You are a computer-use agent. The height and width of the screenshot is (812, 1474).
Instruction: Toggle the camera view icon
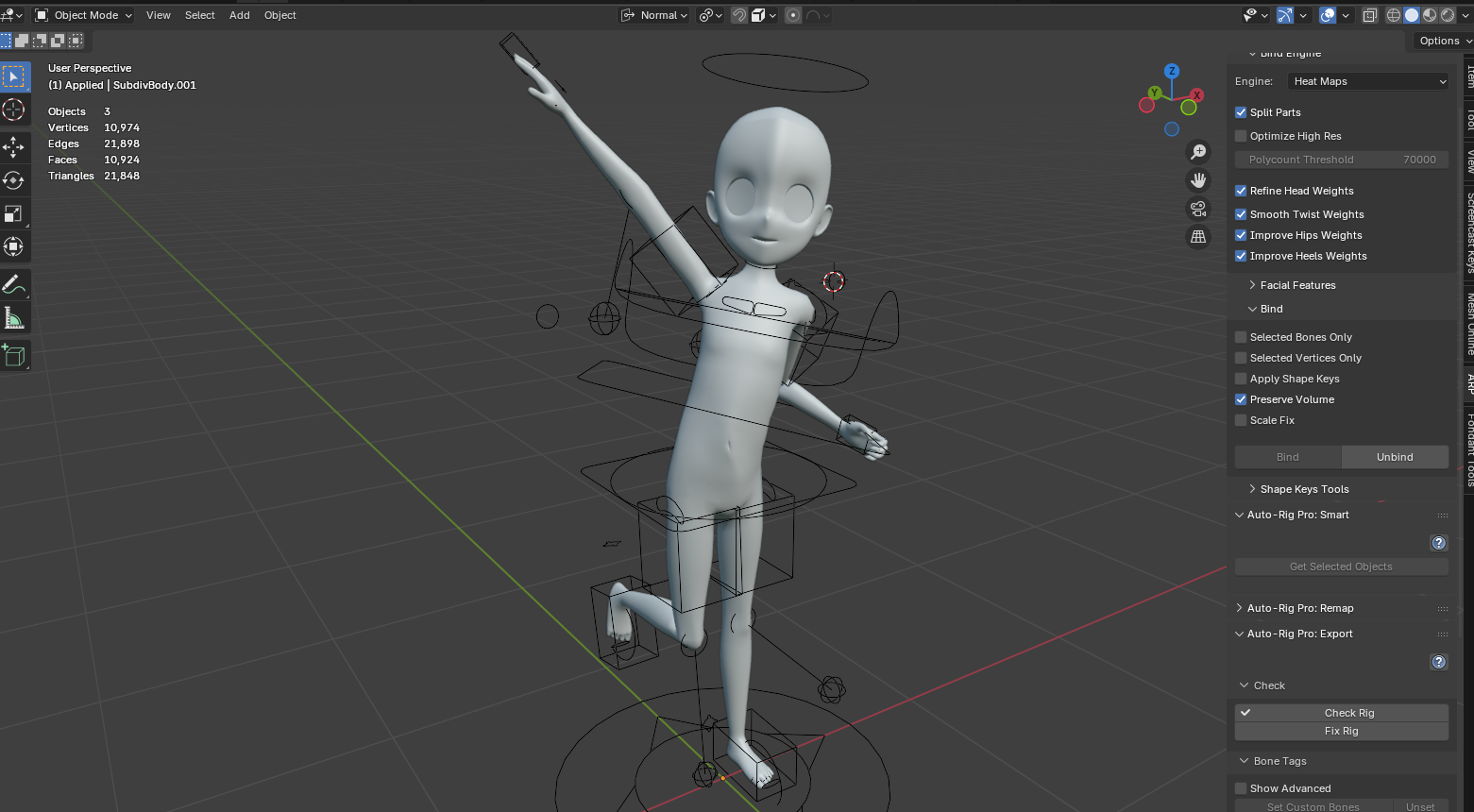click(x=1198, y=209)
